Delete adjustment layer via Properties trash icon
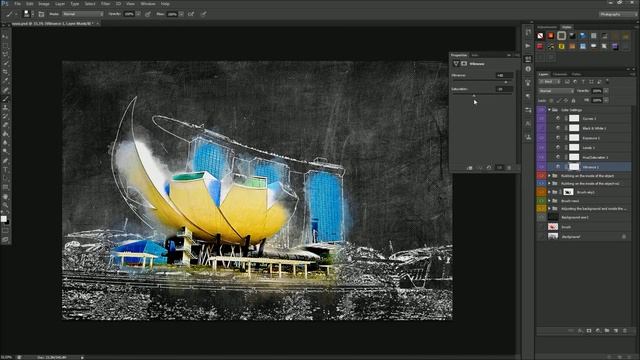Screen dimensions: 640x360 point(509,168)
